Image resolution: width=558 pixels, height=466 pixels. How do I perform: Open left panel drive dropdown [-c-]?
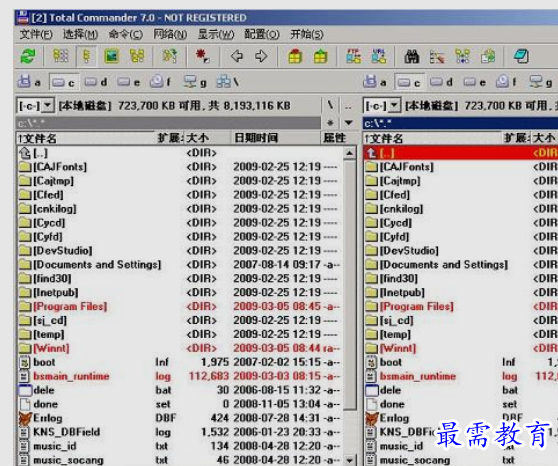[x=35, y=105]
